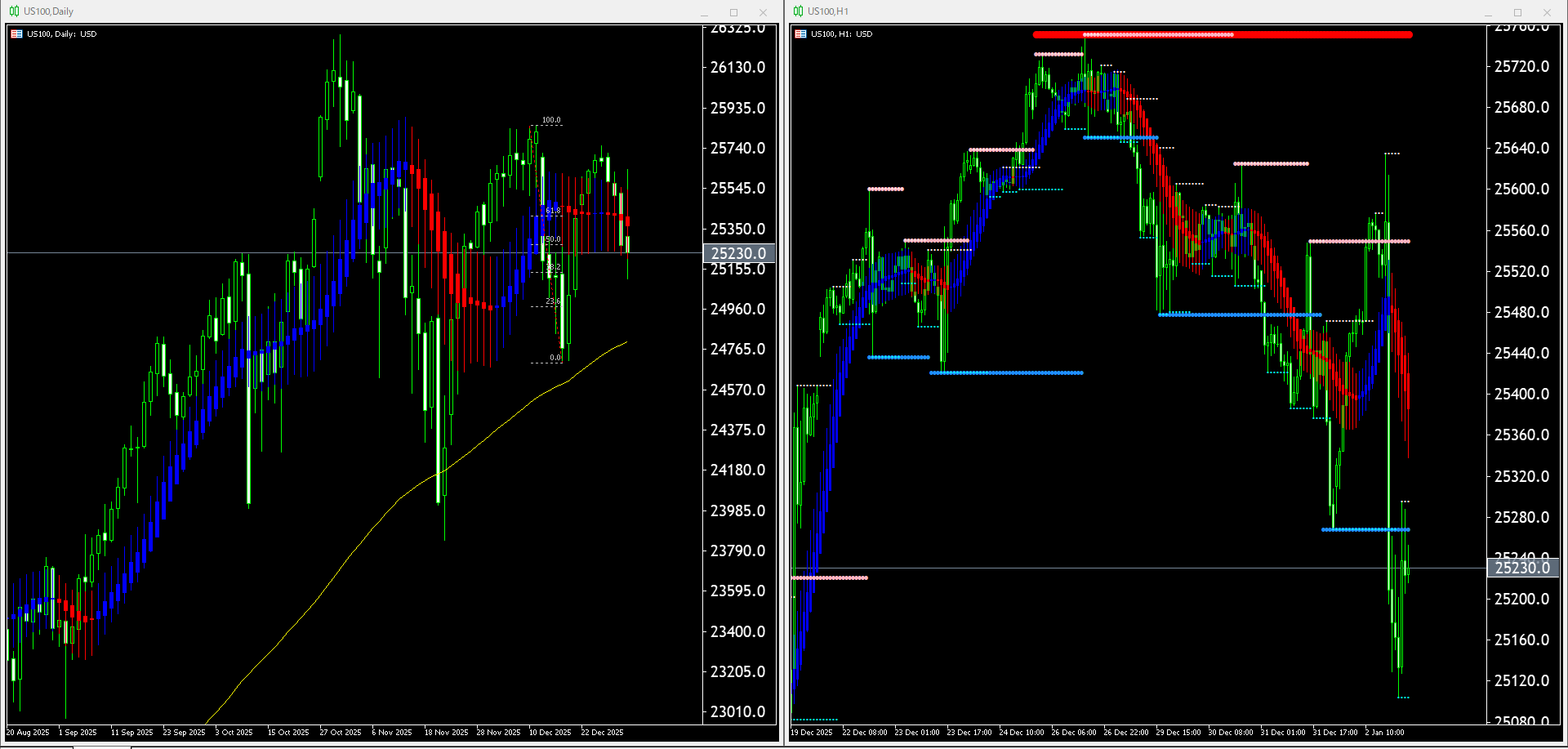Screen dimensions: 1568x749
Task: Click the '18 Nov 2025' date on Daily axis
Action: click(x=447, y=733)
